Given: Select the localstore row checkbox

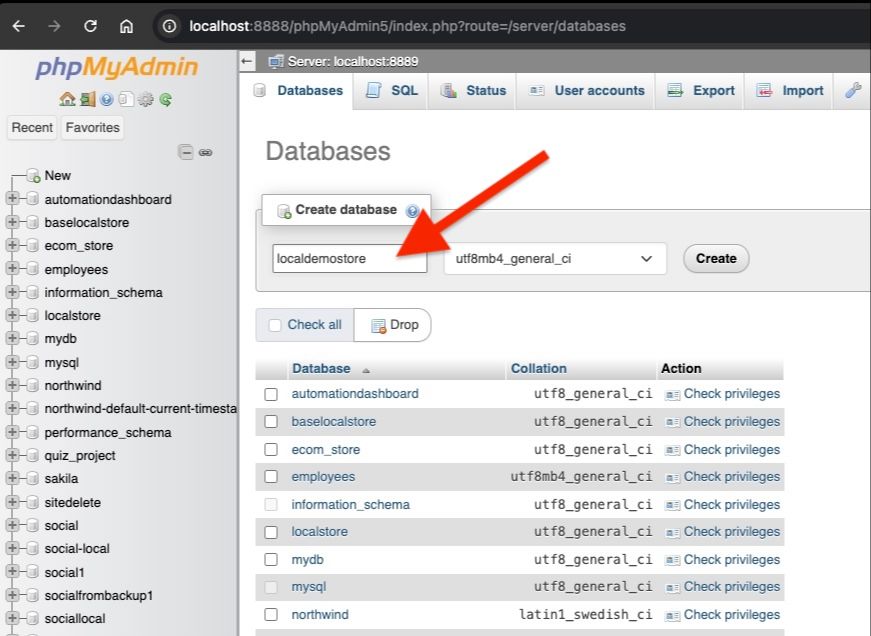Looking at the screenshot, I should click(x=271, y=532).
